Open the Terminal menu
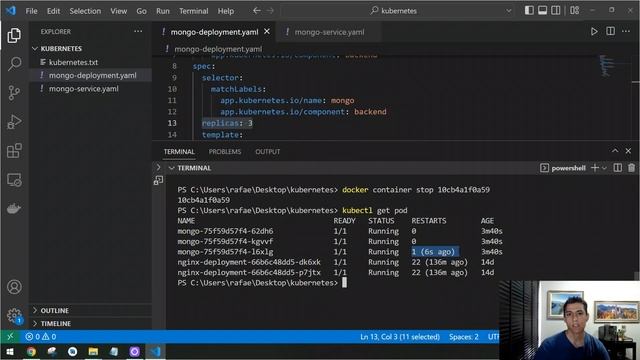The image size is (640, 360). click(x=193, y=11)
